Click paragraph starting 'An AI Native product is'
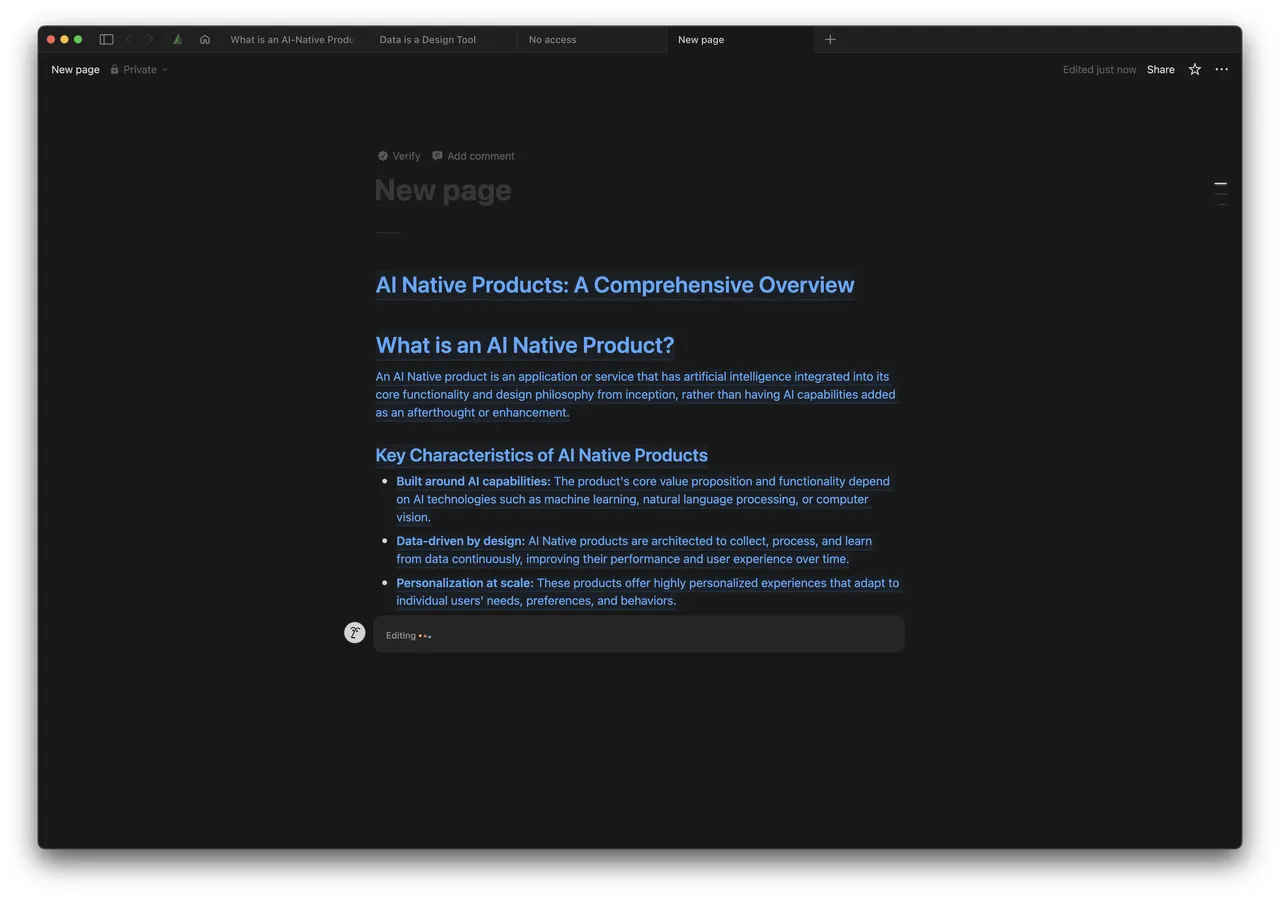Viewport: 1280px width, 899px height. point(636,395)
